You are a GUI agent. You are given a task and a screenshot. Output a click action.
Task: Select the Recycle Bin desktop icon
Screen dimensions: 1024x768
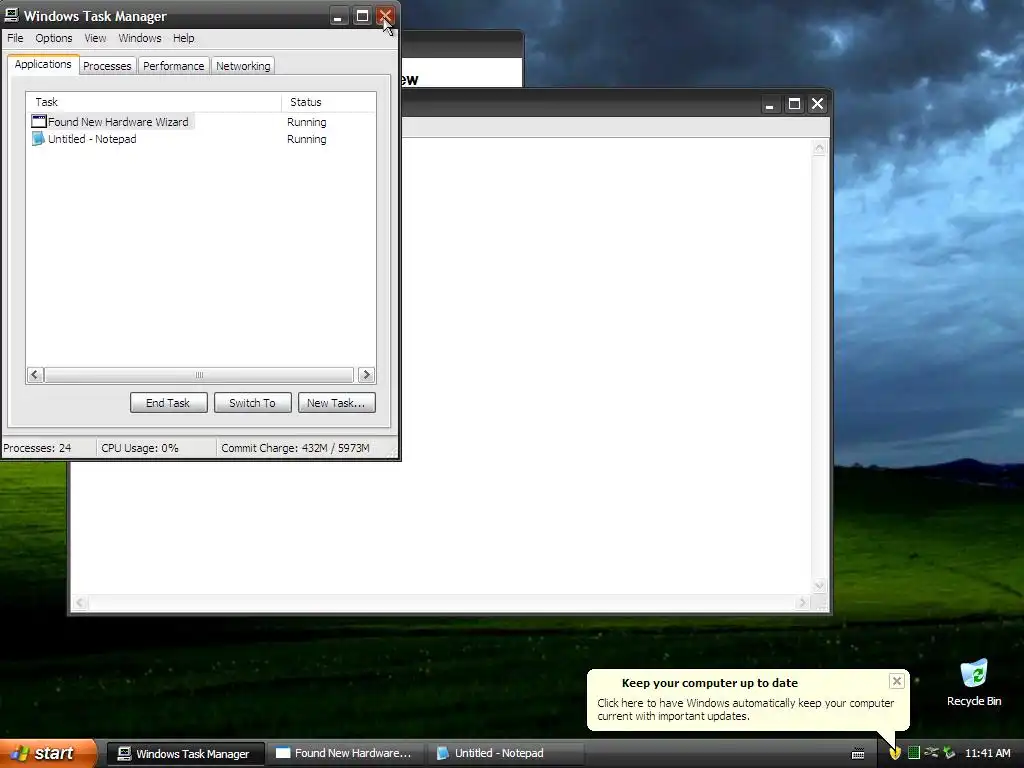[974, 683]
